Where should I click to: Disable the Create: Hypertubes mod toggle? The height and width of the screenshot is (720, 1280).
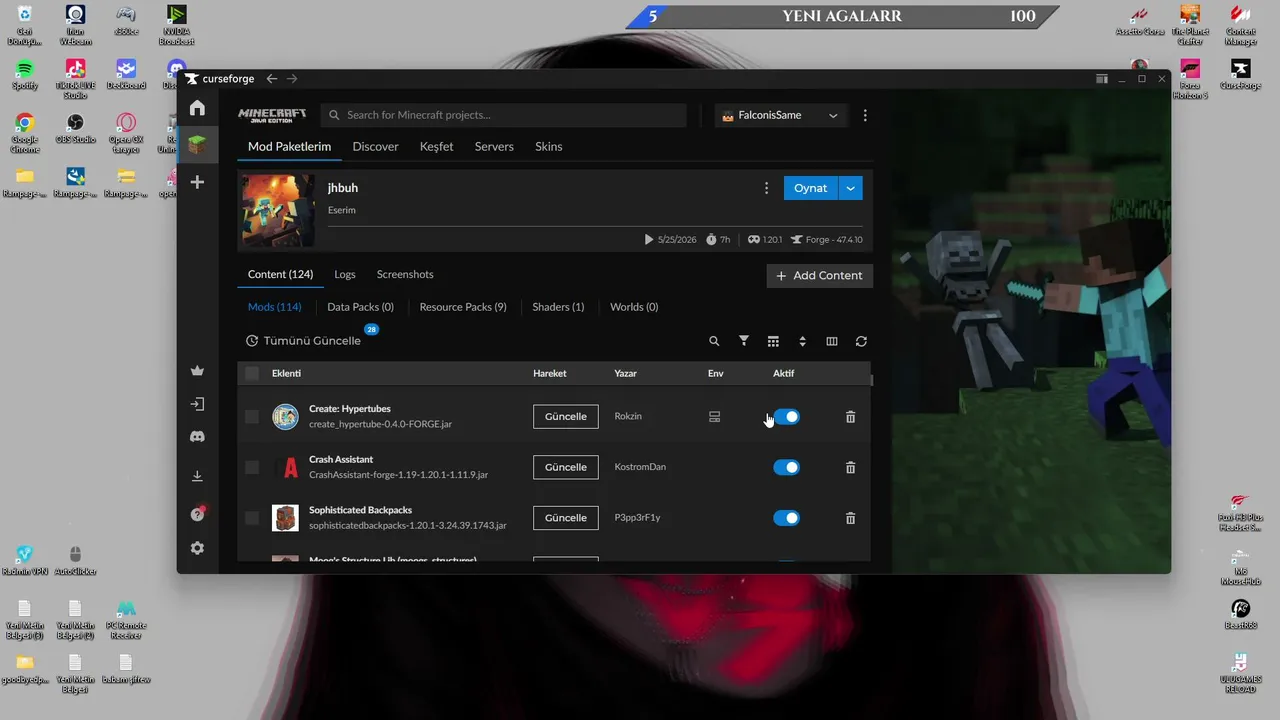(x=787, y=417)
